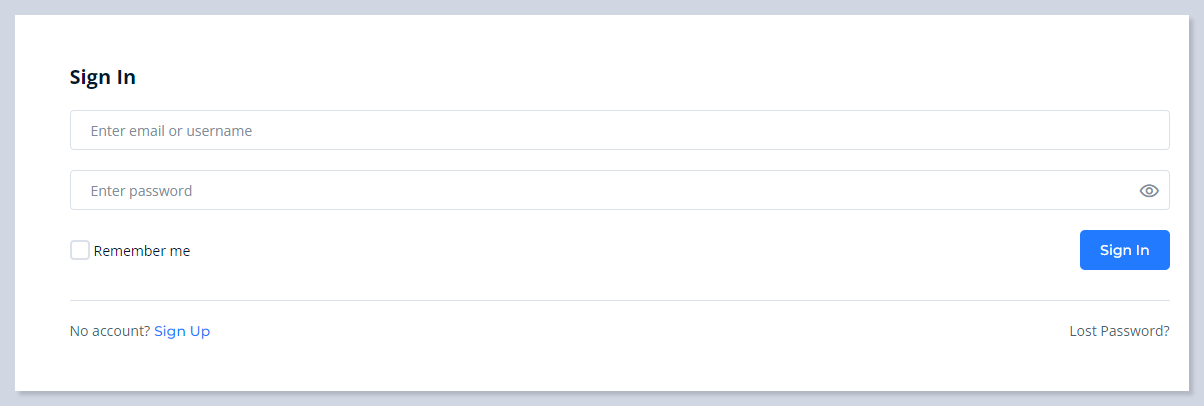The width and height of the screenshot is (1204, 406).
Task: Go to account registration via Sign Up
Action: tap(182, 331)
